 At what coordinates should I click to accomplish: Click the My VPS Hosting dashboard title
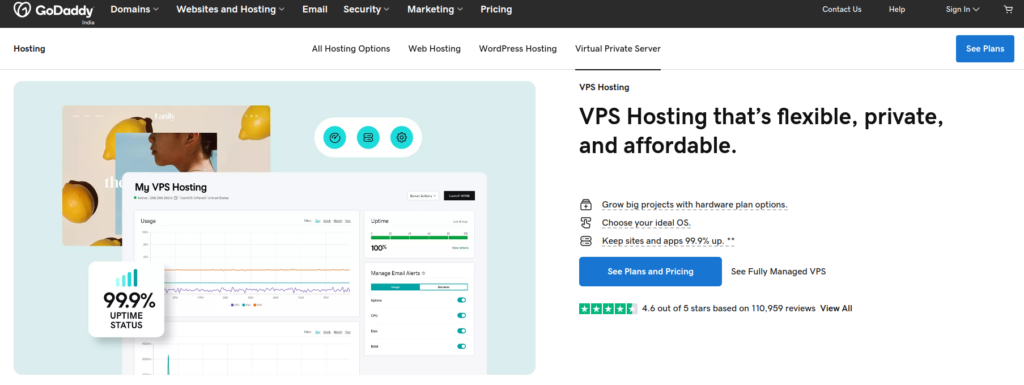(x=170, y=187)
